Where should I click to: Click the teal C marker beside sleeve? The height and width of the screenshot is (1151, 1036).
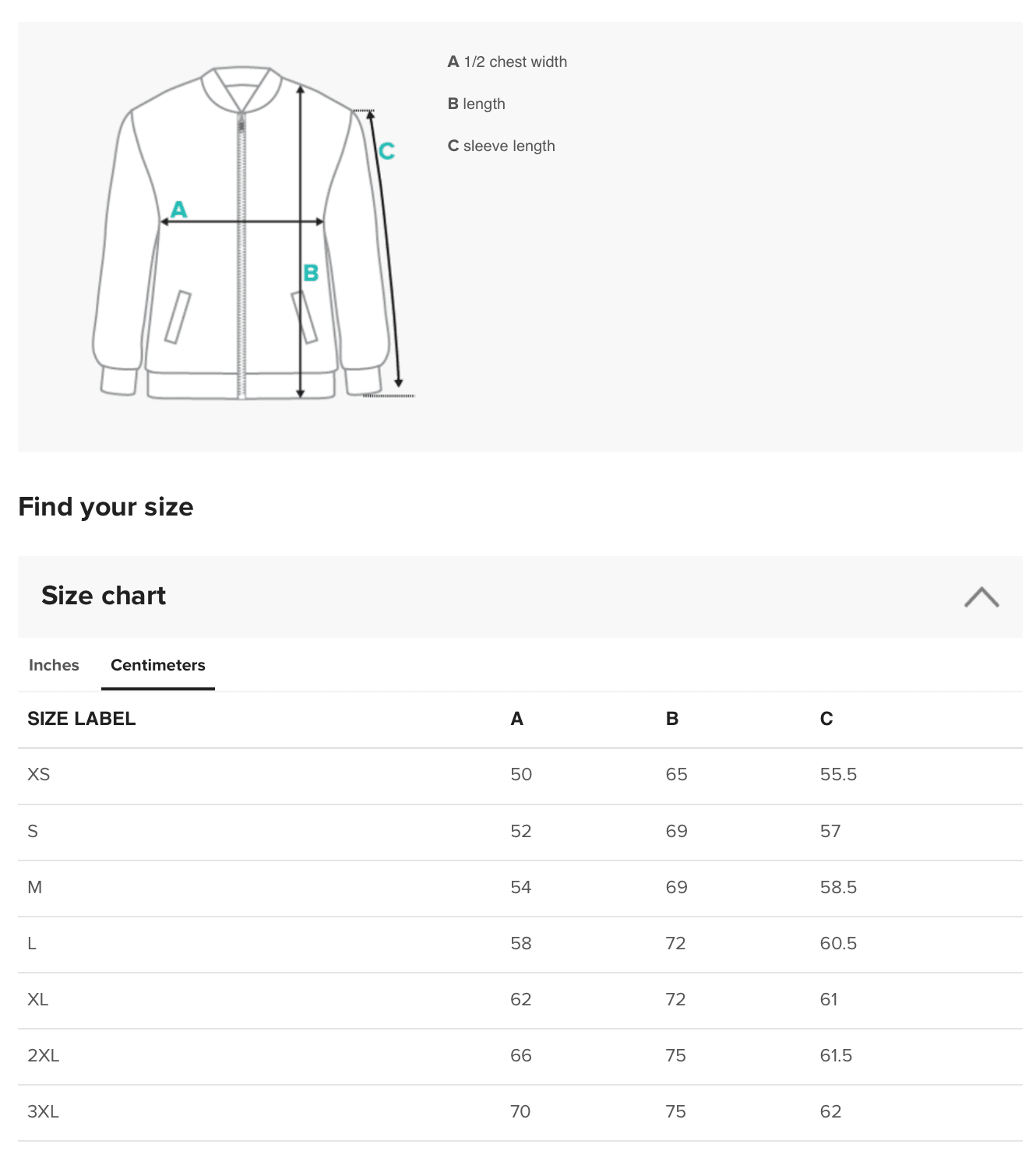[x=386, y=150]
